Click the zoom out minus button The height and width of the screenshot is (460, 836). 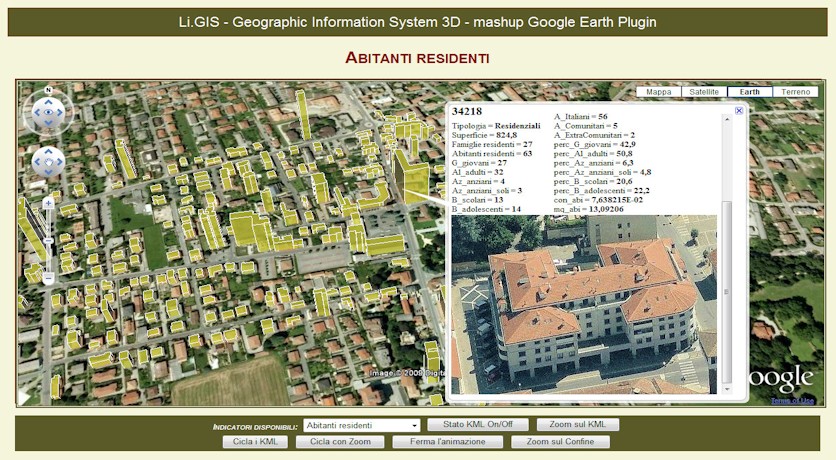click(48, 279)
